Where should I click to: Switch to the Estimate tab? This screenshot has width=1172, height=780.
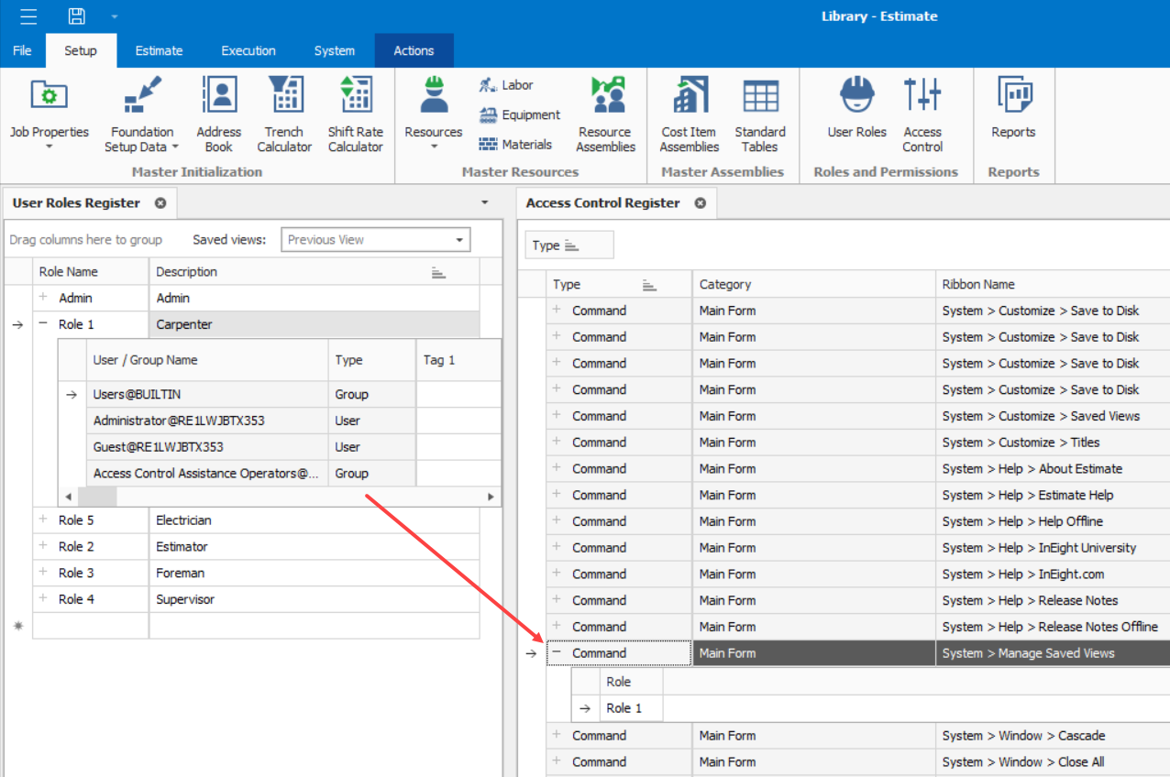pyautogui.click(x=158, y=50)
